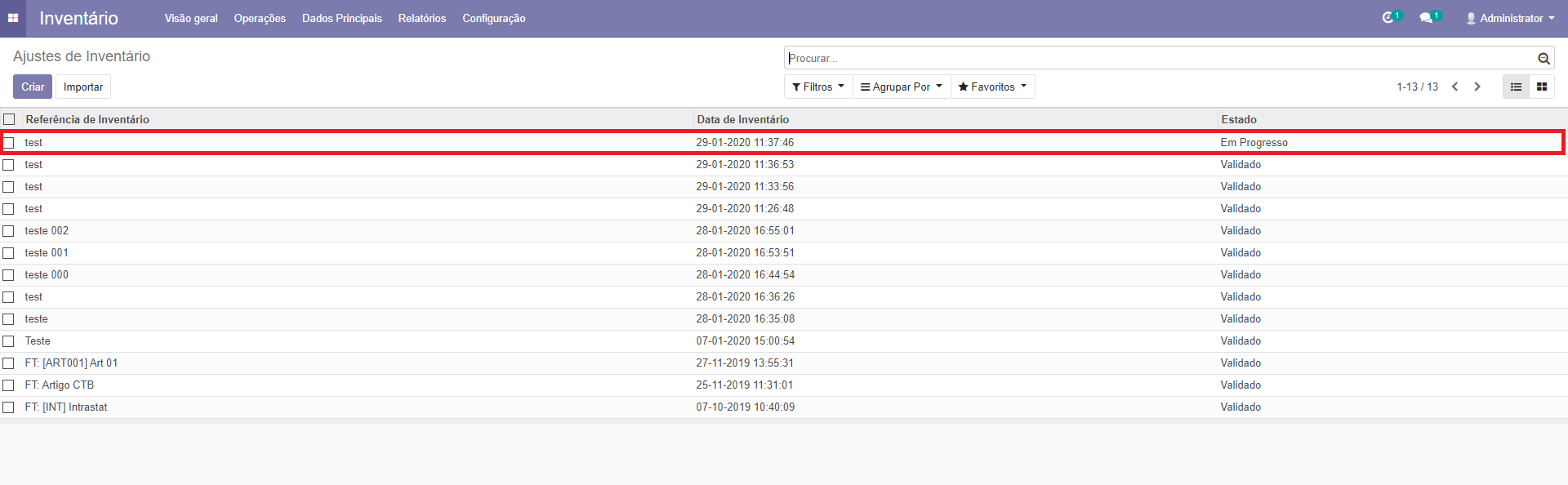
Task: Click the activities clock icon
Action: (1388, 18)
